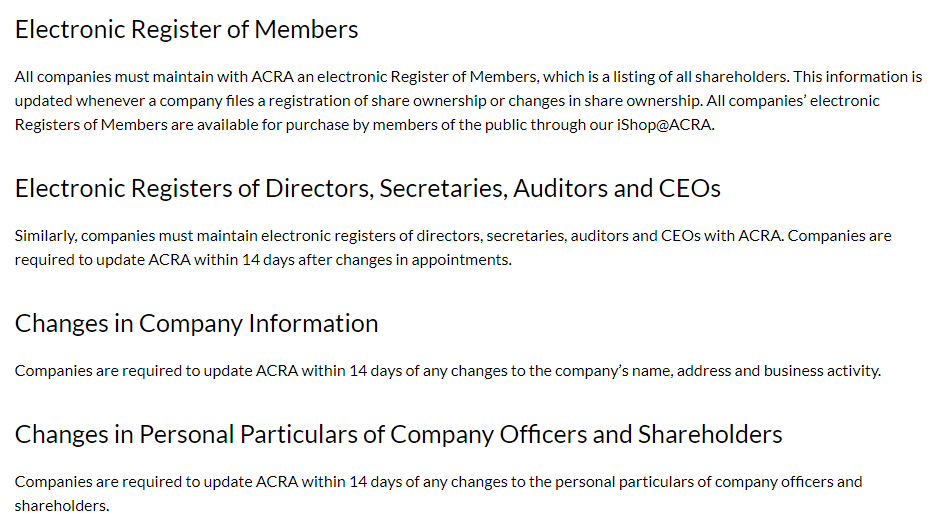Click 'Shareholders' at the end of the last heading

709,435
